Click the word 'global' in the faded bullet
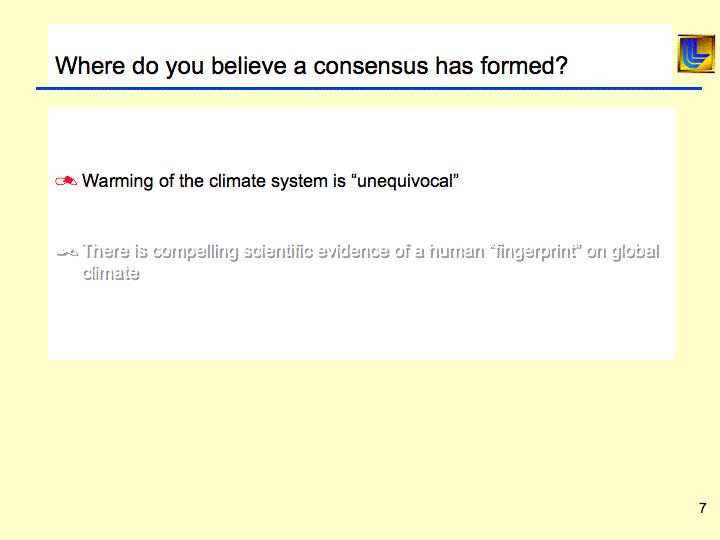720x540 pixels. [636, 252]
